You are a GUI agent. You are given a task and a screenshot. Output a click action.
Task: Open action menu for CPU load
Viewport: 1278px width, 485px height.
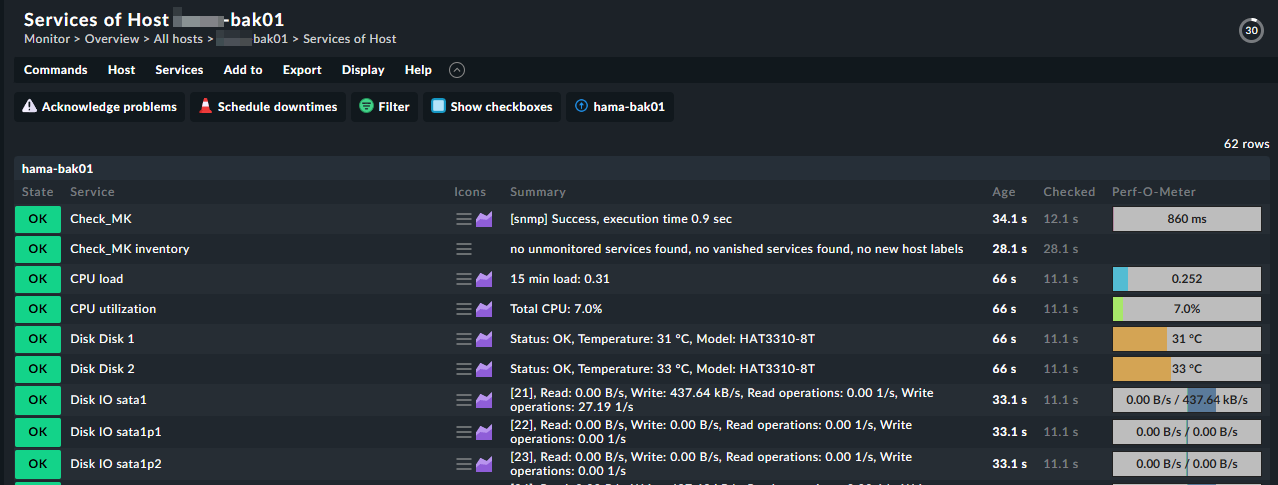(x=463, y=279)
